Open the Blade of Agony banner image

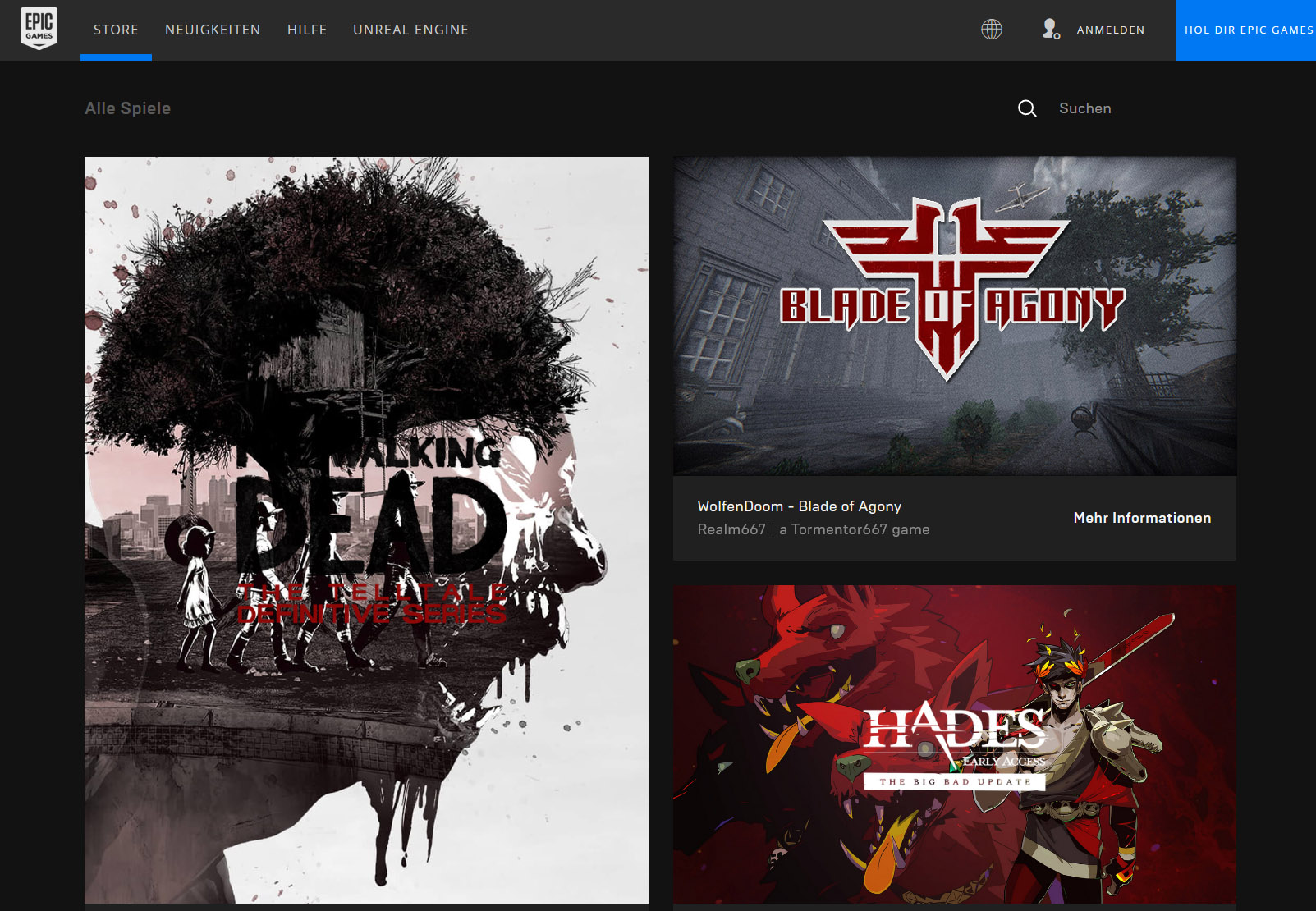(x=954, y=316)
